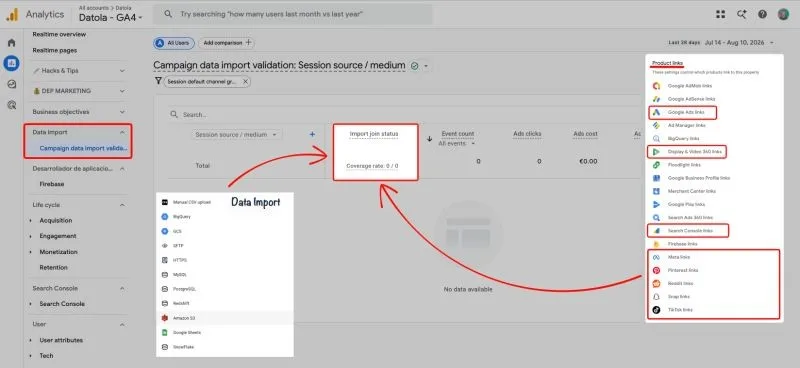The image size is (800, 368).
Task: Open the Datola - GA4 property selector
Action: pyautogui.click(x=111, y=18)
